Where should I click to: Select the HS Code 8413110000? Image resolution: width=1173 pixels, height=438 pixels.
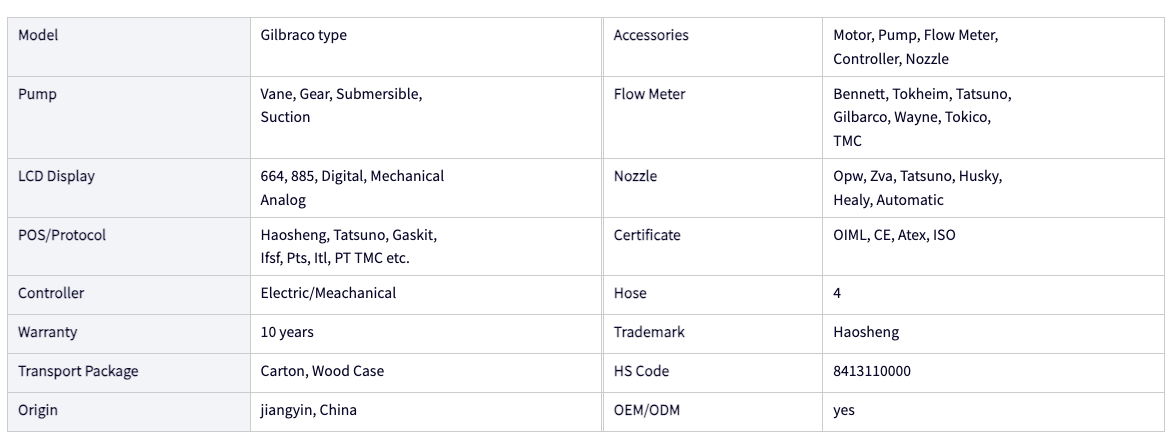(x=872, y=371)
